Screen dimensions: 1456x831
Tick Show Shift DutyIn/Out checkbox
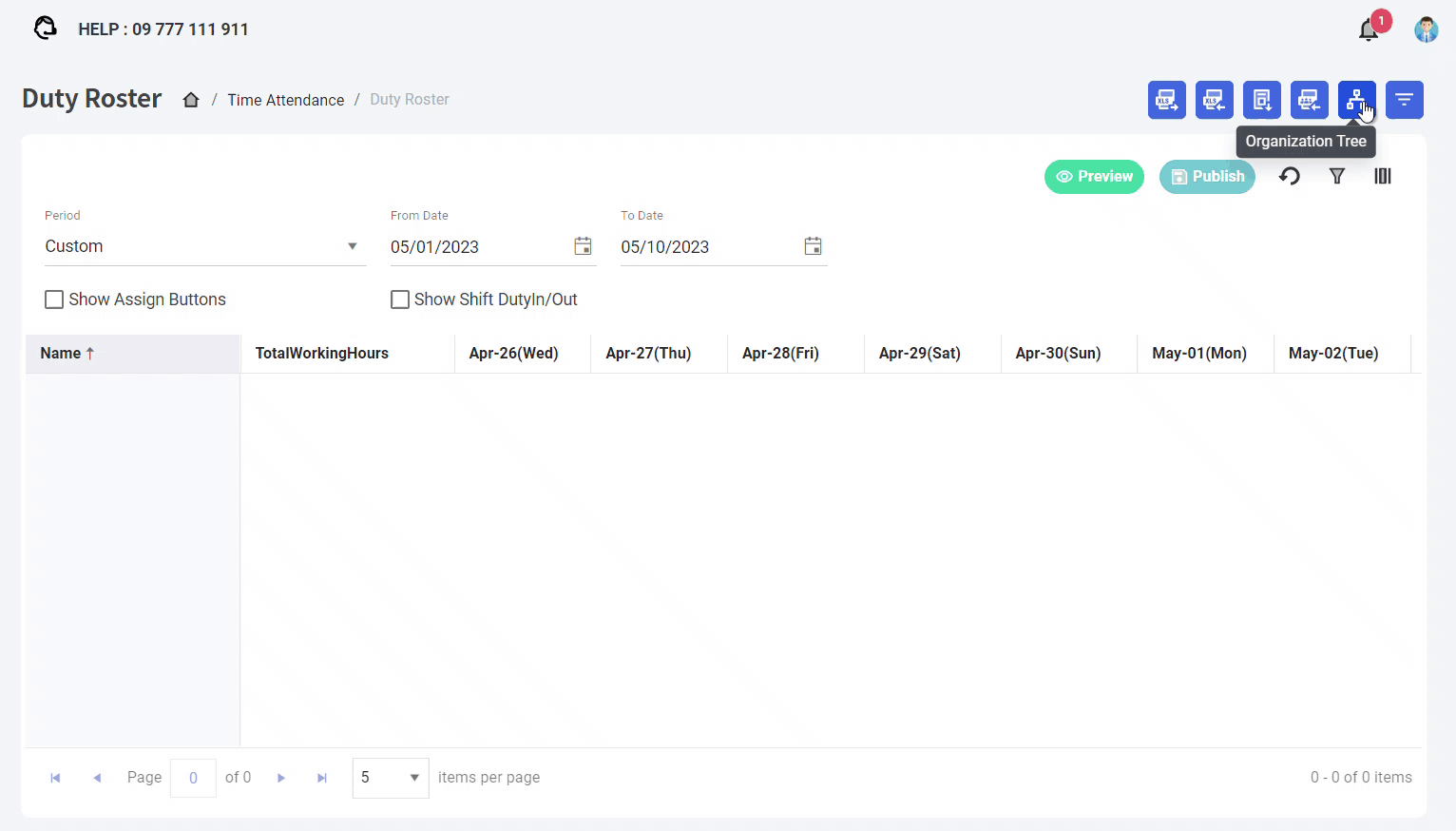point(400,300)
